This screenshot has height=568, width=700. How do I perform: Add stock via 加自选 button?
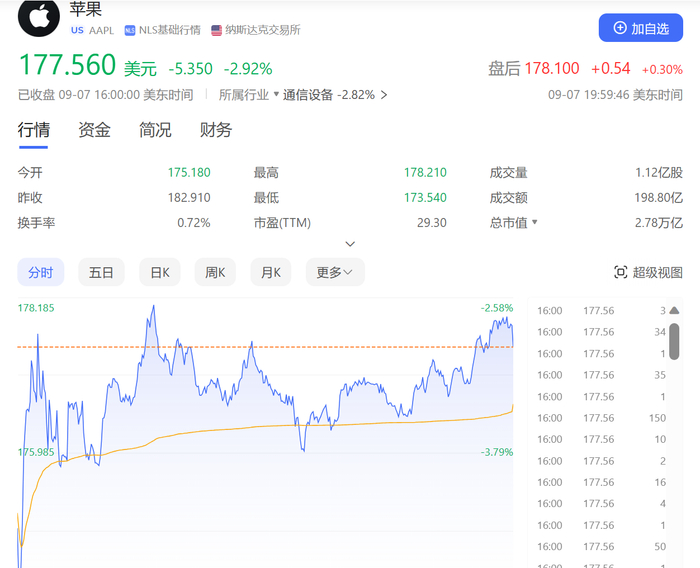pyautogui.click(x=641, y=28)
